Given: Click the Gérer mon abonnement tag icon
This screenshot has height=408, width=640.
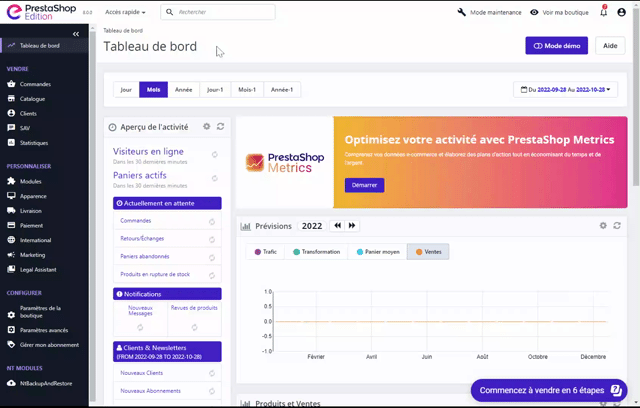Looking at the screenshot, I should tap(11, 345).
